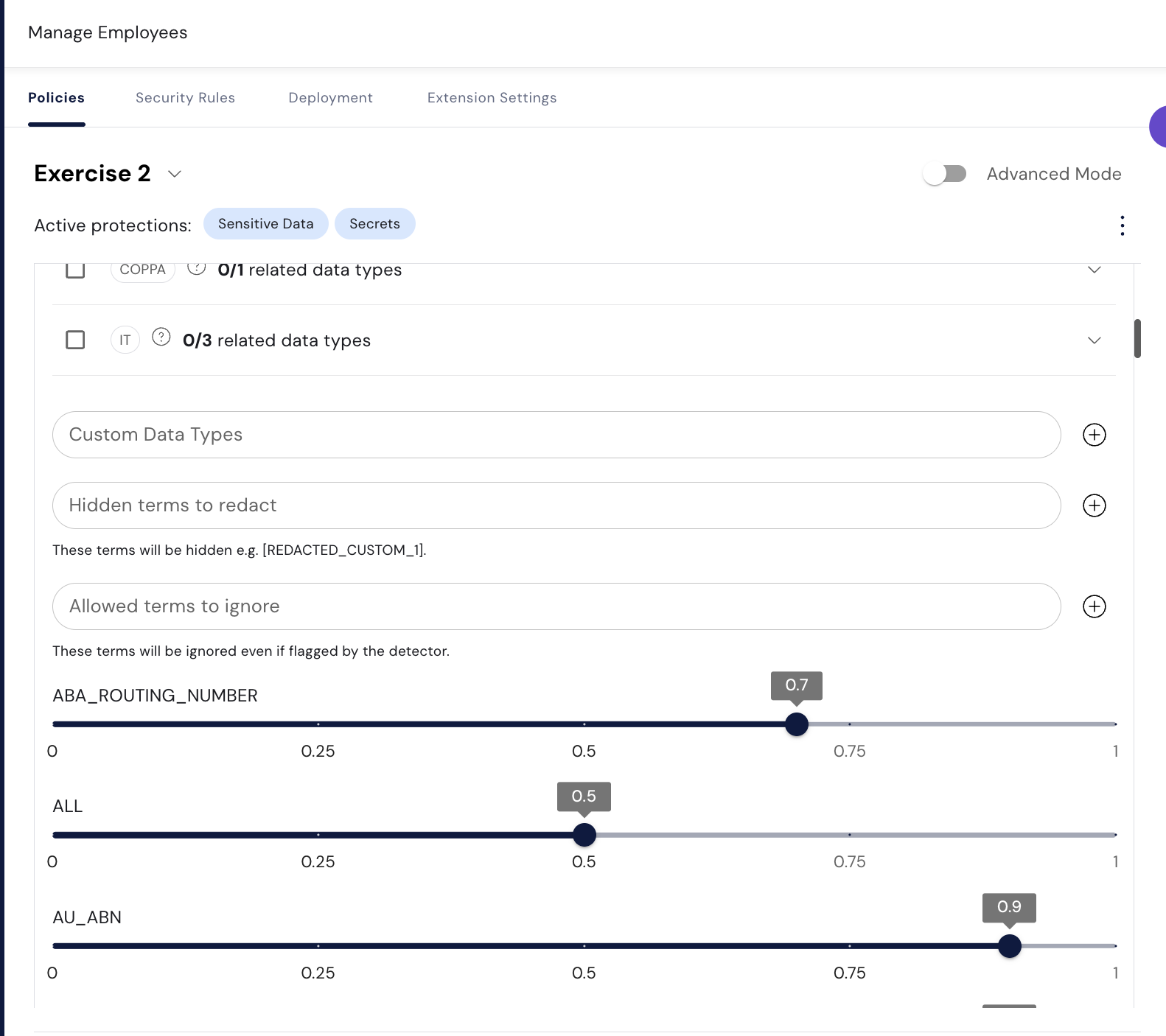Expand the COPPA related data types row
Image resolution: width=1166 pixels, height=1036 pixels.
click(x=1094, y=270)
